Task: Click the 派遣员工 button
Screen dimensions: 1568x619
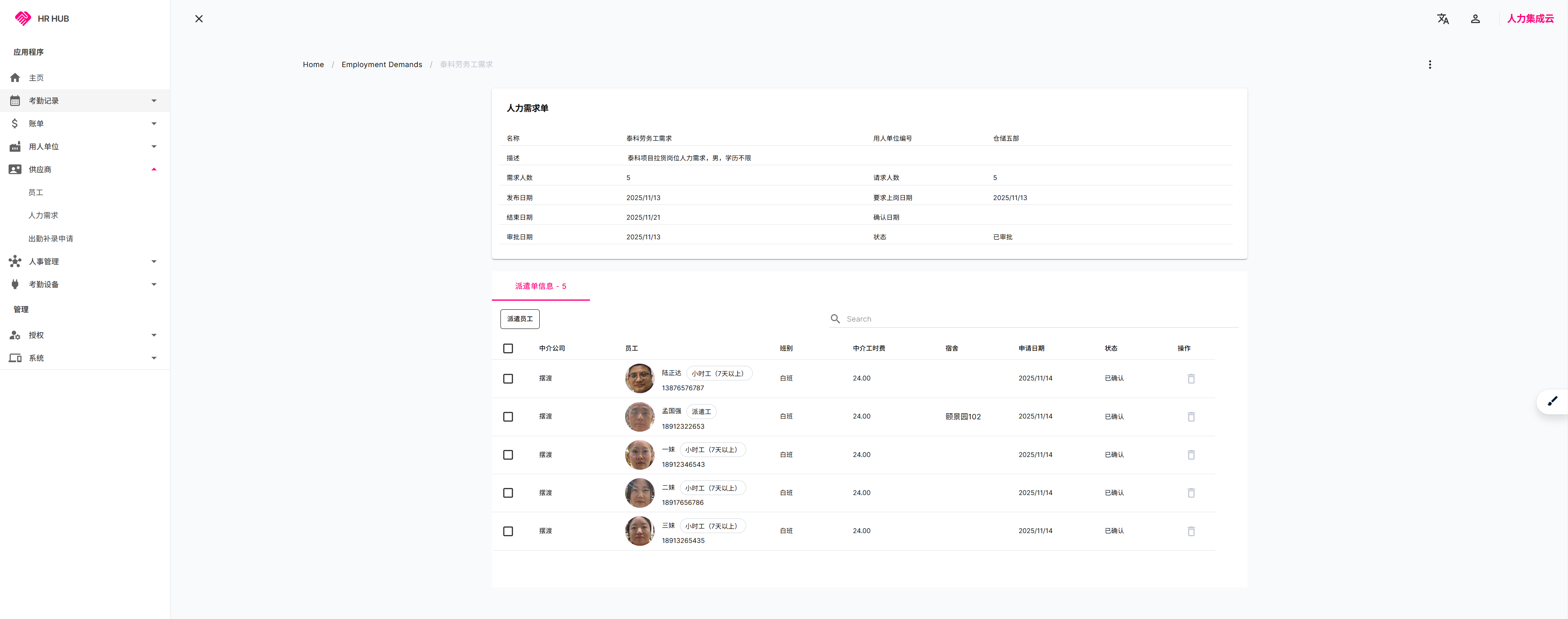Action: [519, 319]
